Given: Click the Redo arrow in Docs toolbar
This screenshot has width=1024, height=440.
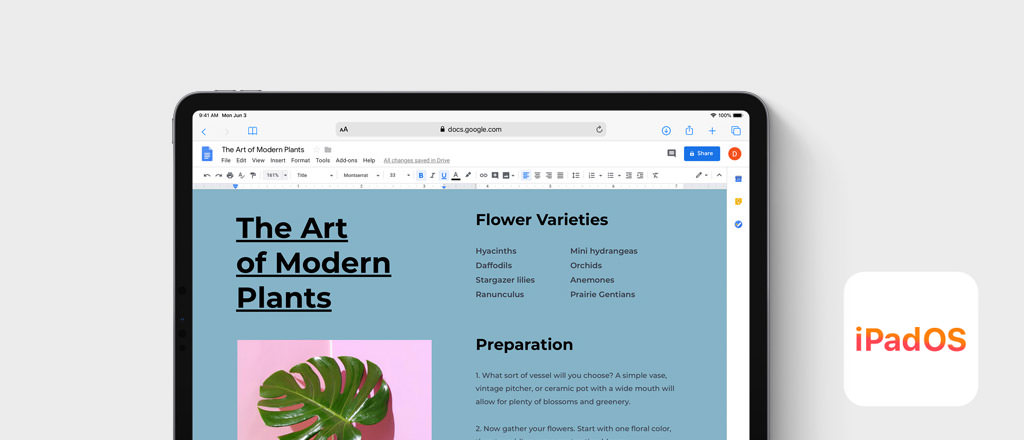Looking at the screenshot, I should click(218, 175).
